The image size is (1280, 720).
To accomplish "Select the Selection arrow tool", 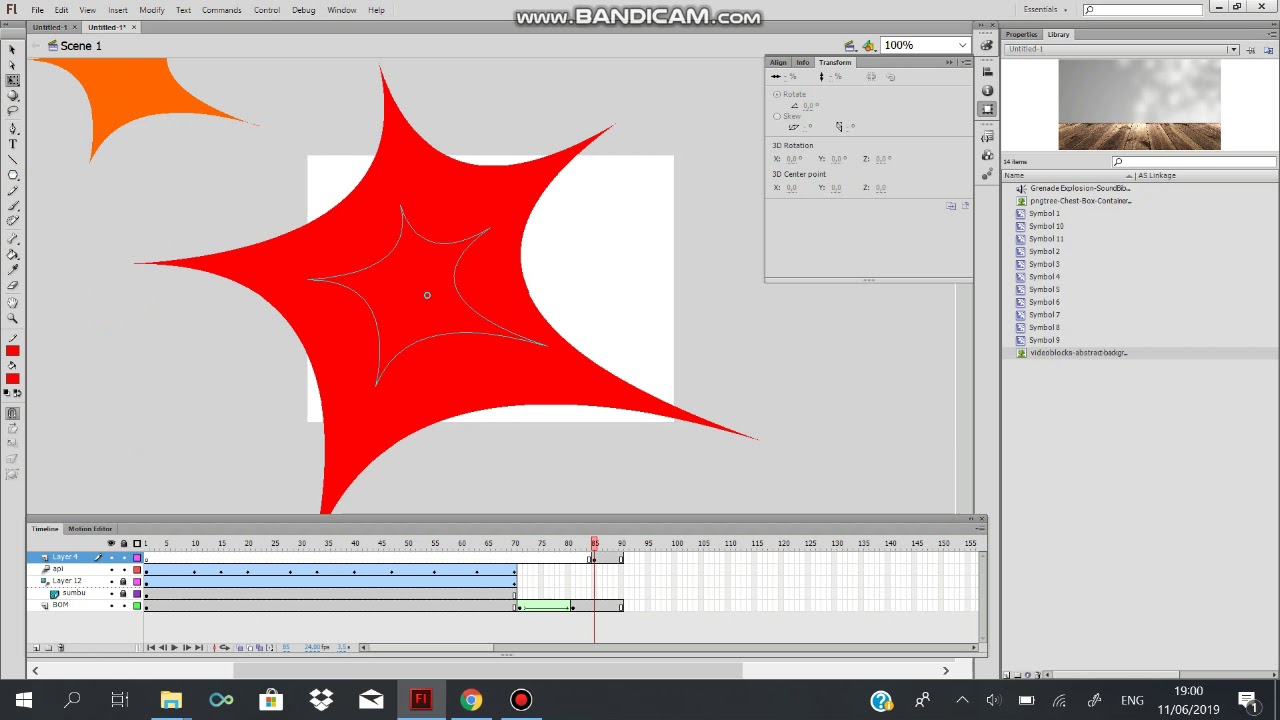I will click(x=12, y=49).
